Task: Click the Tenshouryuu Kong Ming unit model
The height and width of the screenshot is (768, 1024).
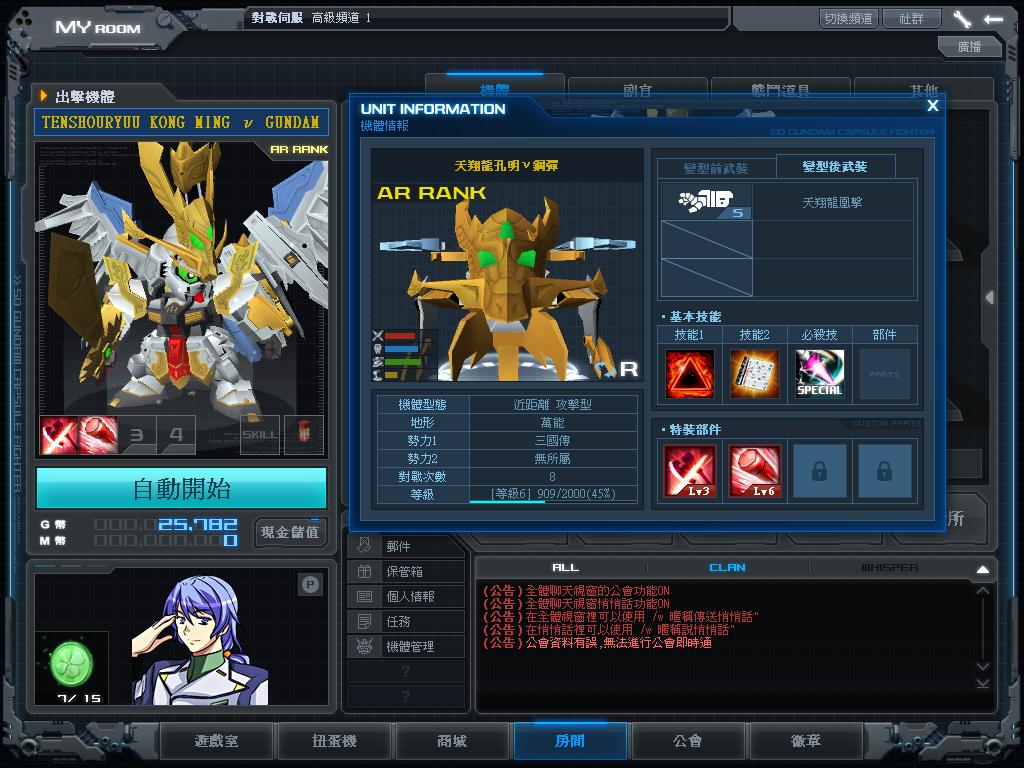Action: pyautogui.click(x=182, y=281)
